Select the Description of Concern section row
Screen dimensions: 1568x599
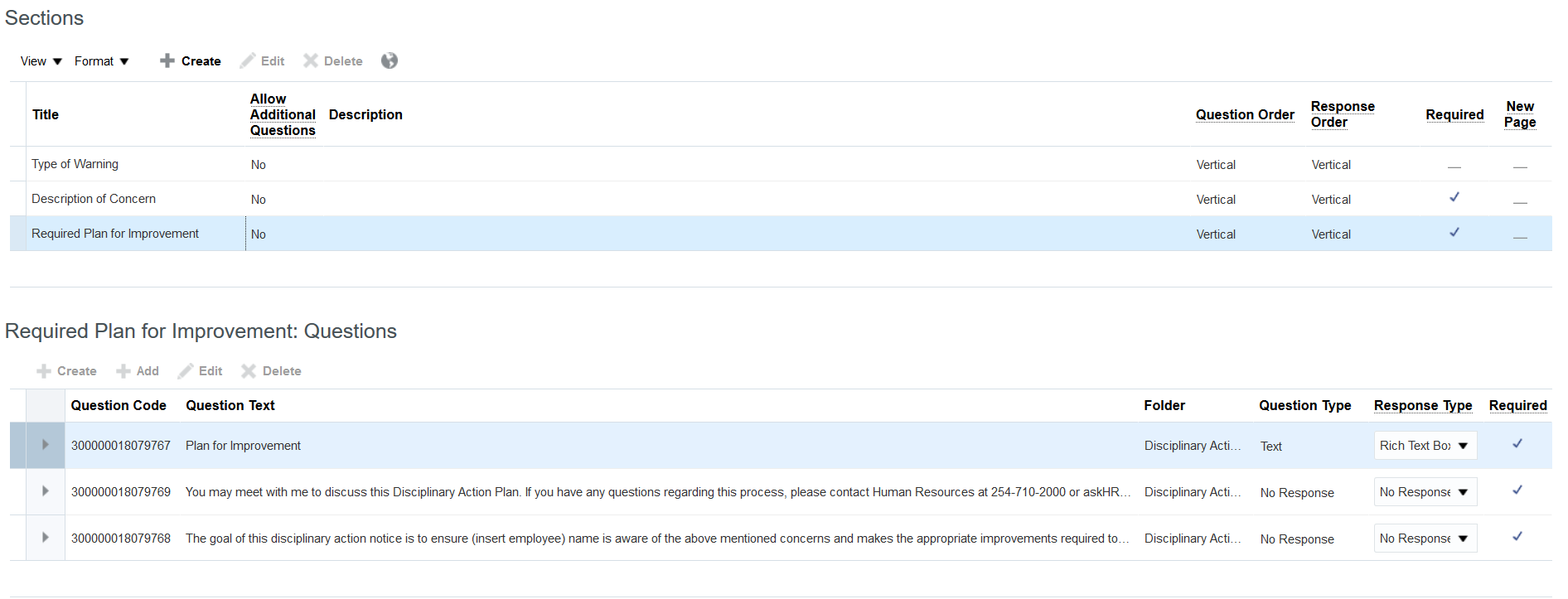click(x=781, y=199)
